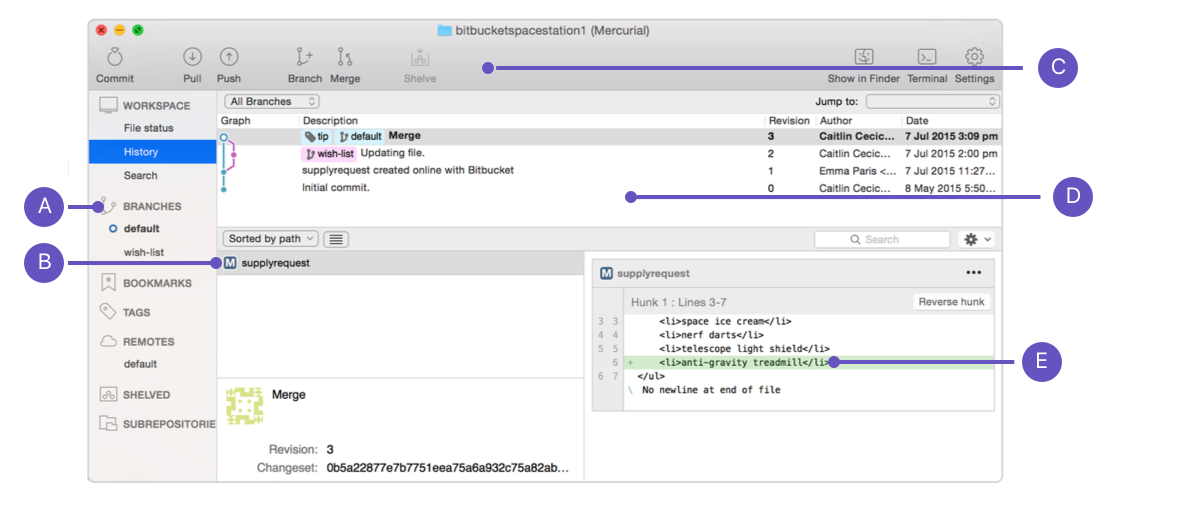Click the Subrepositories folder icon

(x=108, y=424)
